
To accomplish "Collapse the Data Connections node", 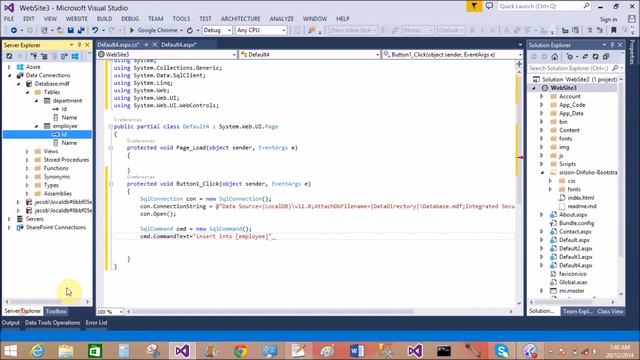I will 10,76.
